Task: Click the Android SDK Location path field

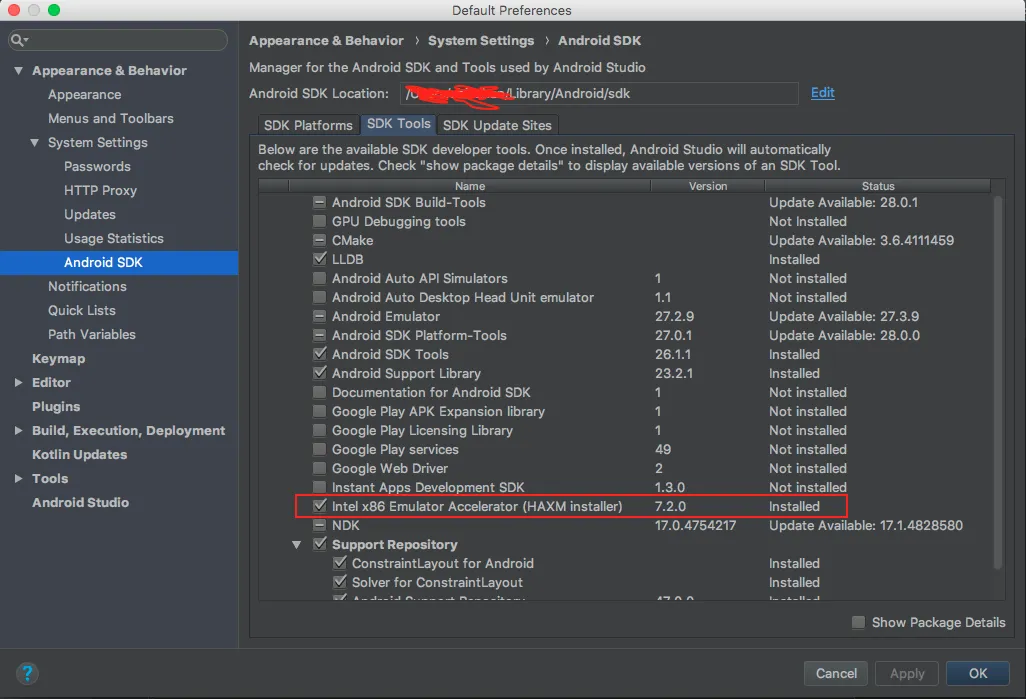Action: click(599, 94)
